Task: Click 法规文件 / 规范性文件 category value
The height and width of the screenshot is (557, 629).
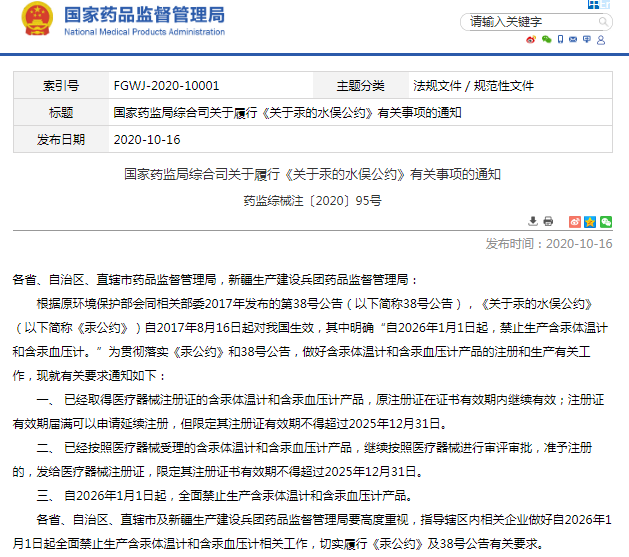Action: pos(473,86)
